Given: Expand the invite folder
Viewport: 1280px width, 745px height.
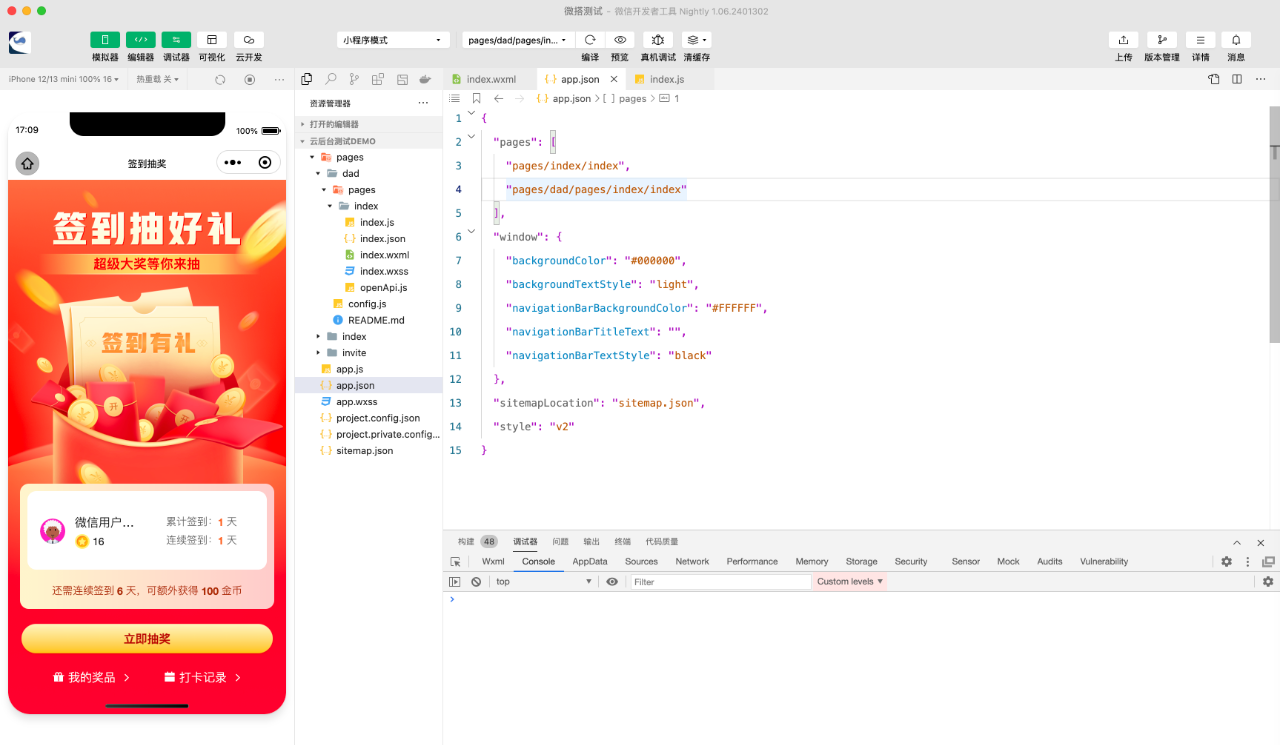Looking at the screenshot, I should (x=369, y=353).
